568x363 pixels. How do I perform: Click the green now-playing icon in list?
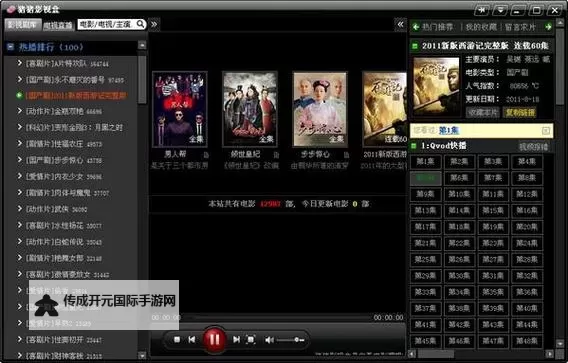pos(20,95)
